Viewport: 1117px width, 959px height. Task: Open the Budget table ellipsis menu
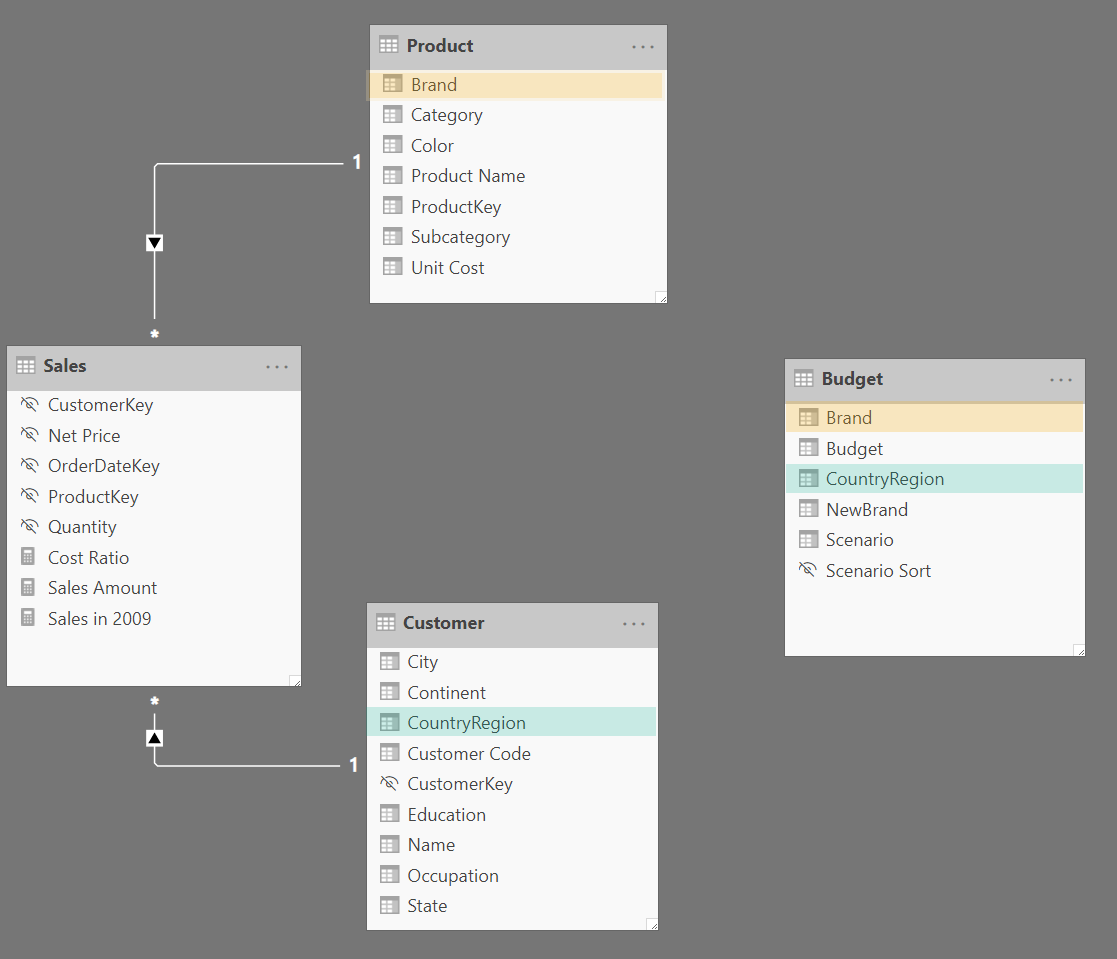click(x=1061, y=380)
